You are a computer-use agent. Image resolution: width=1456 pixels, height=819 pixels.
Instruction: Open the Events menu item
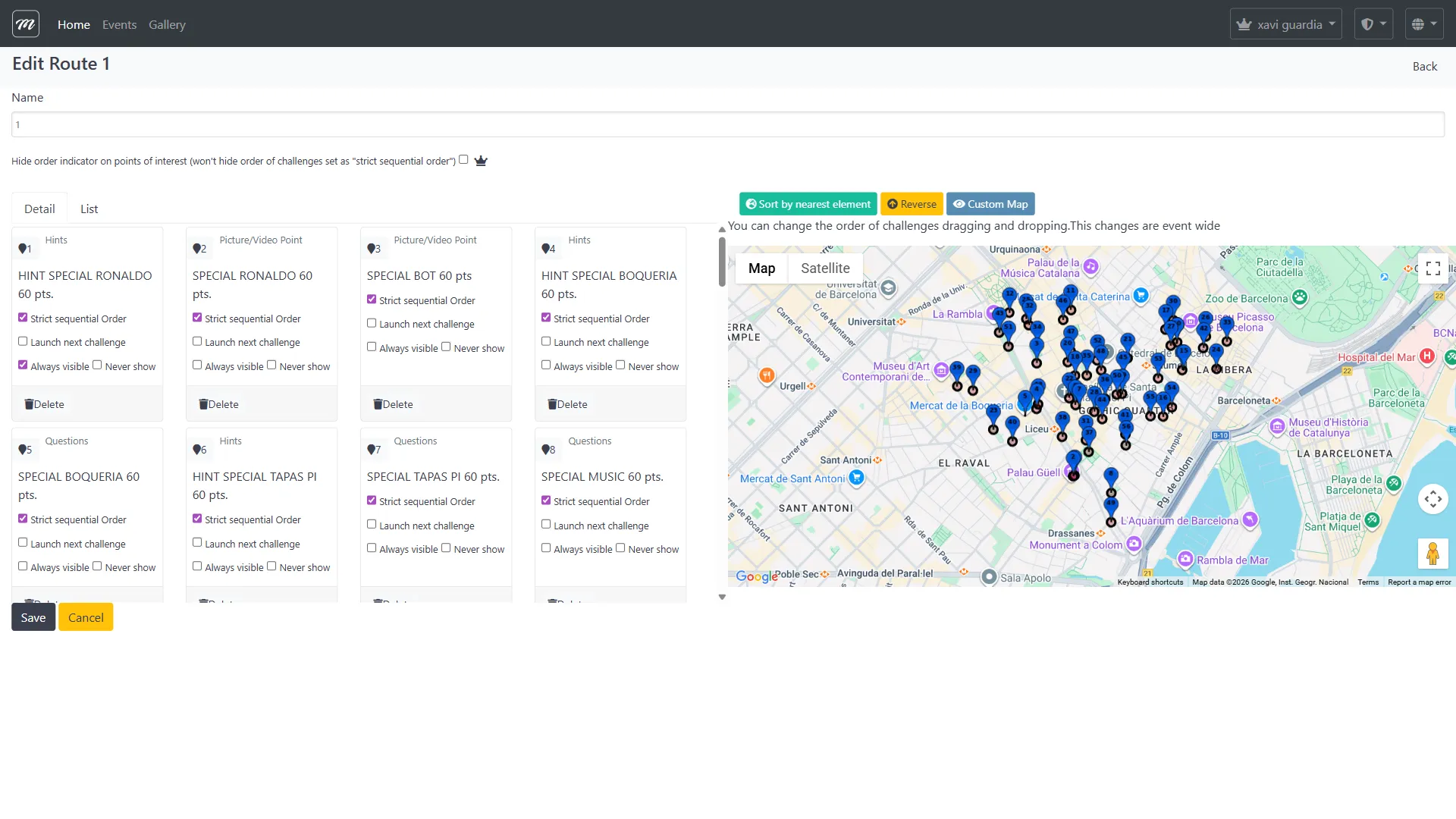[119, 24]
